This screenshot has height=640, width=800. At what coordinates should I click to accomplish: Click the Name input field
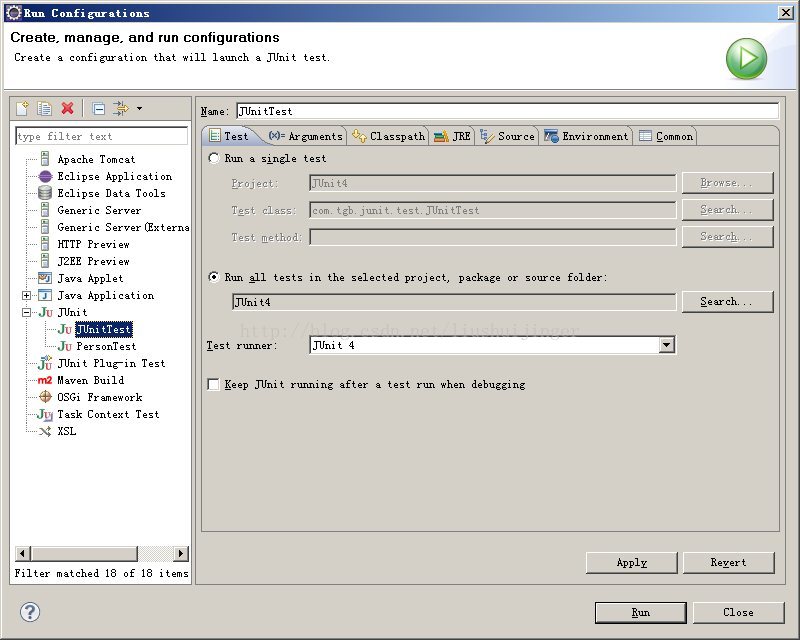(x=508, y=111)
